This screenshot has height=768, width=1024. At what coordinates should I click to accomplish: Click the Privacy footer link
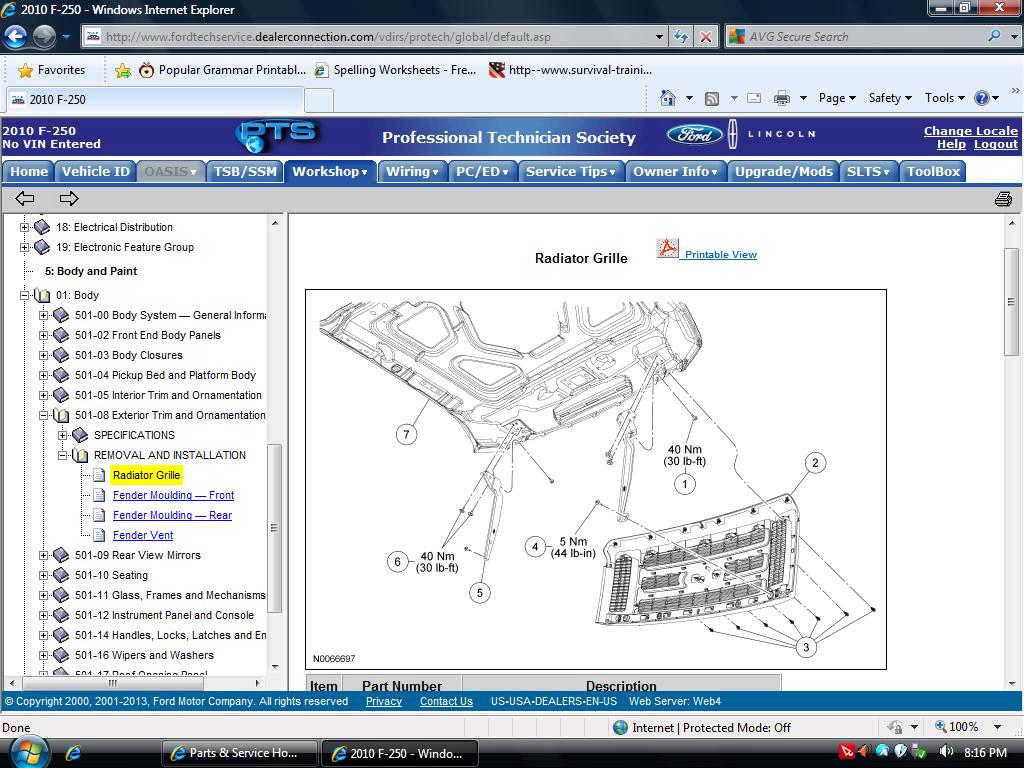point(384,701)
